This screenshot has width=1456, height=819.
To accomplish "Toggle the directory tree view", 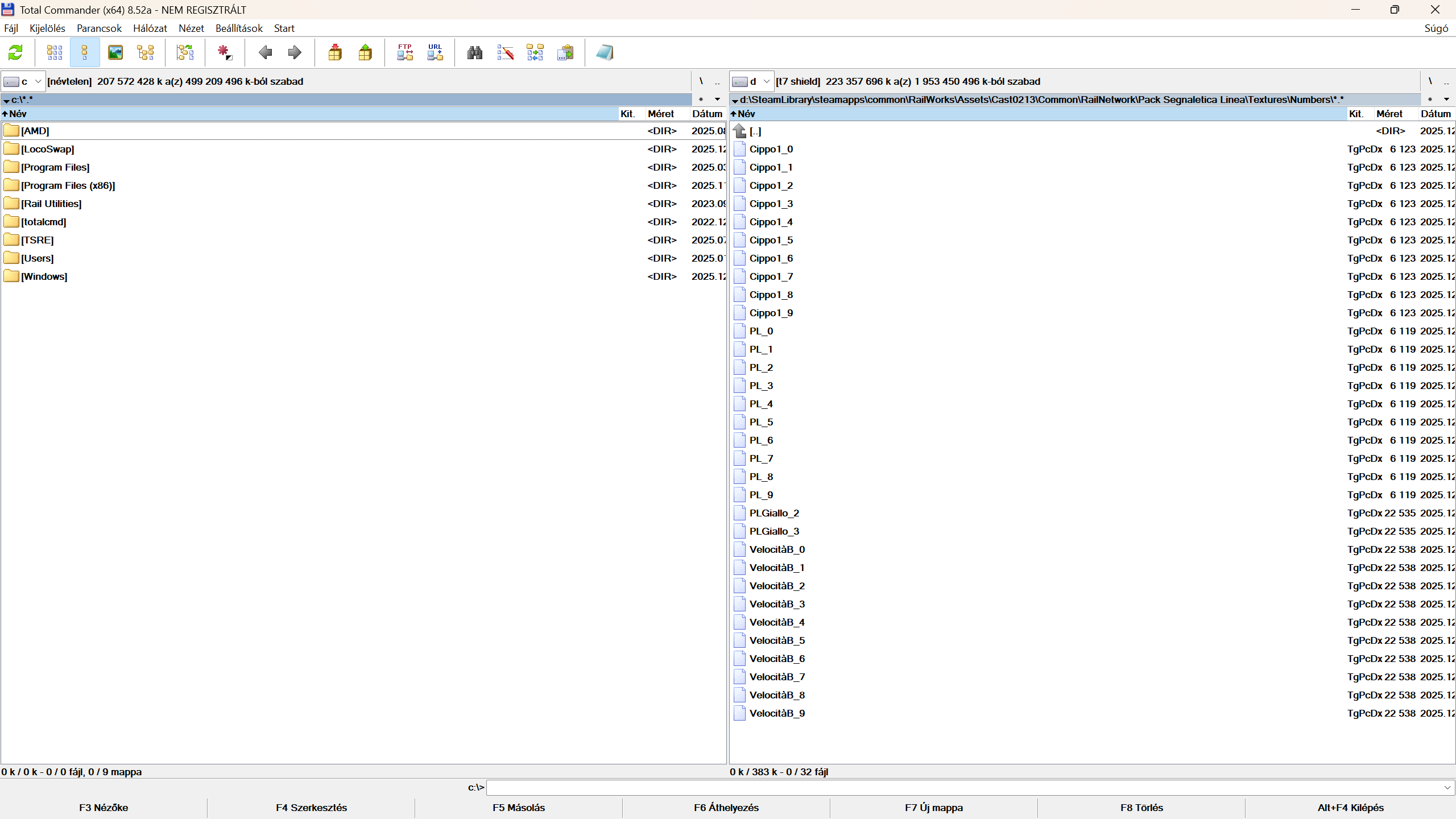I will [146, 53].
